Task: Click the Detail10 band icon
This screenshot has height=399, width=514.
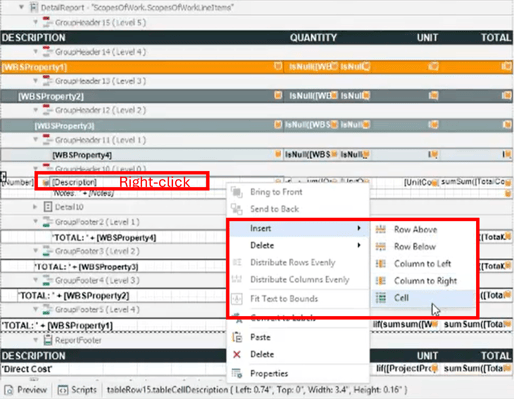Action: tap(48, 207)
